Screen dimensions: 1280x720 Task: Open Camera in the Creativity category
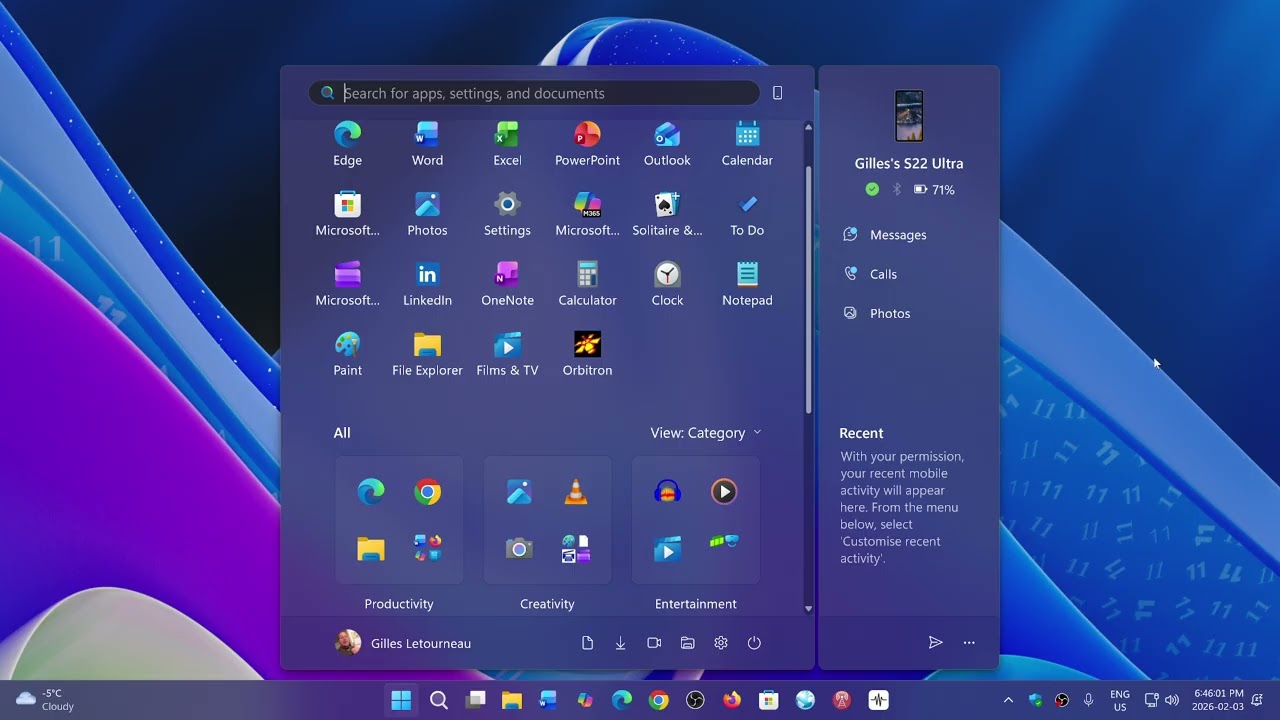point(518,548)
